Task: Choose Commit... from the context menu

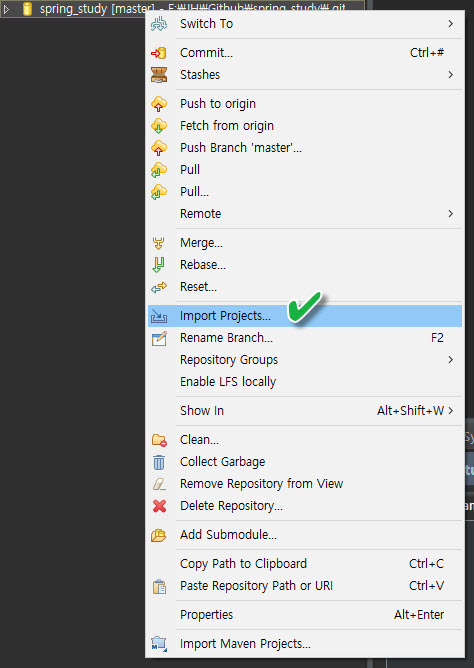Action: point(305,53)
